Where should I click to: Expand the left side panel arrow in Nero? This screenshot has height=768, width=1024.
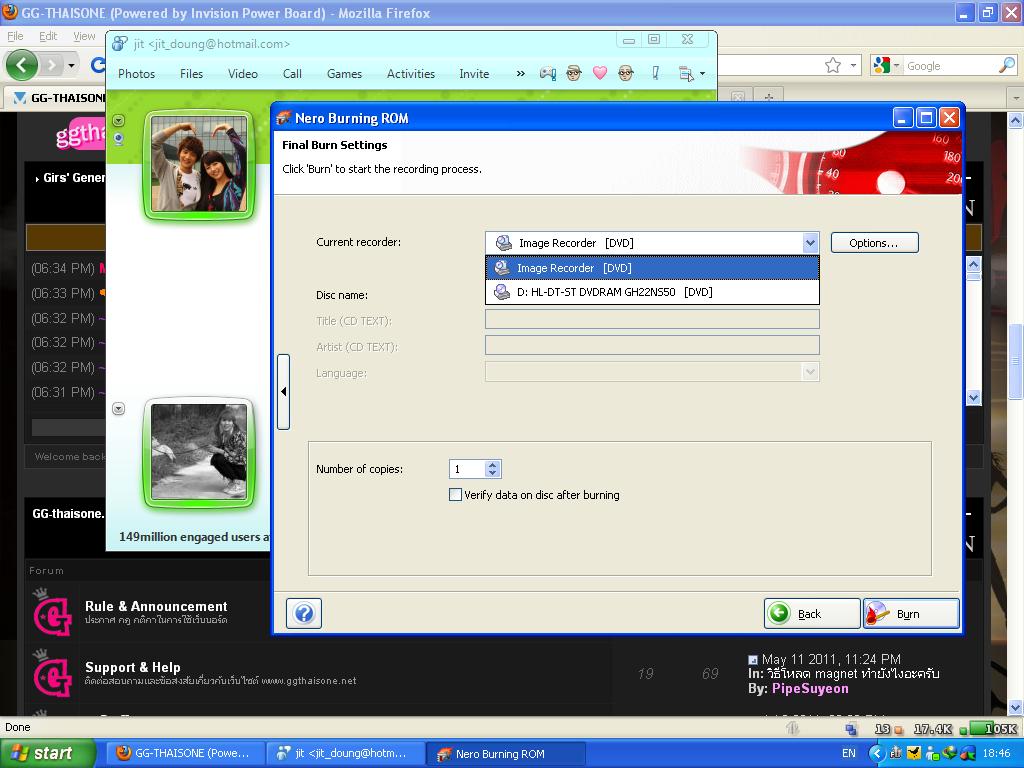(x=283, y=392)
